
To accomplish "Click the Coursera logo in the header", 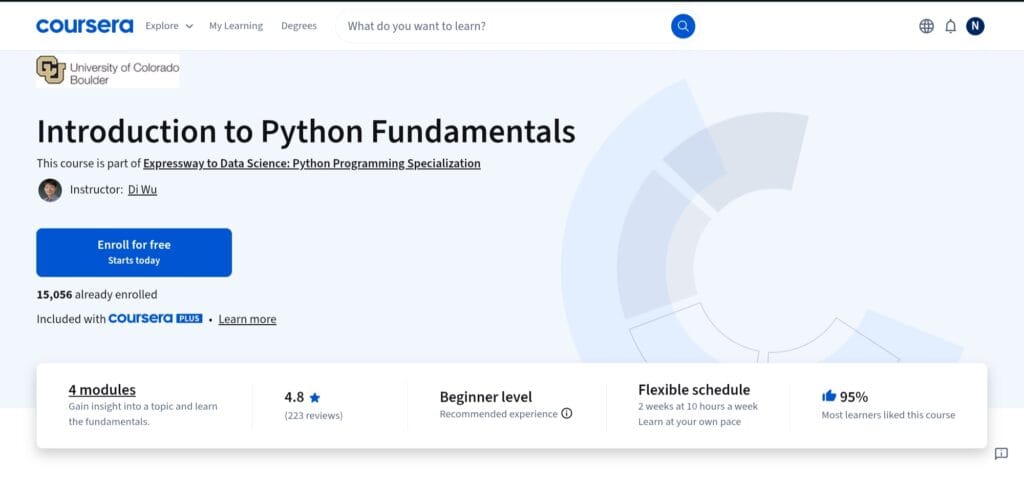I will (84, 26).
